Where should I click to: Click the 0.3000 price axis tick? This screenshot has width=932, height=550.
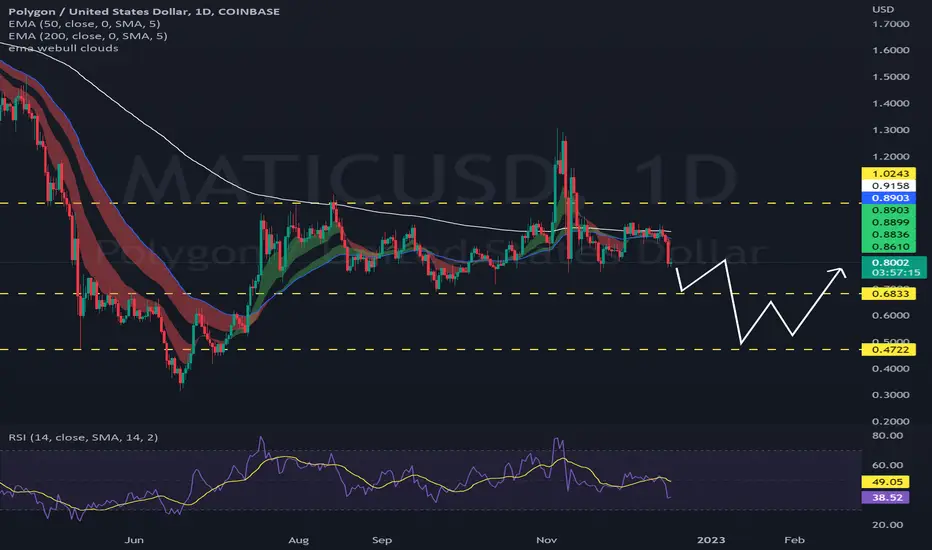click(890, 394)
